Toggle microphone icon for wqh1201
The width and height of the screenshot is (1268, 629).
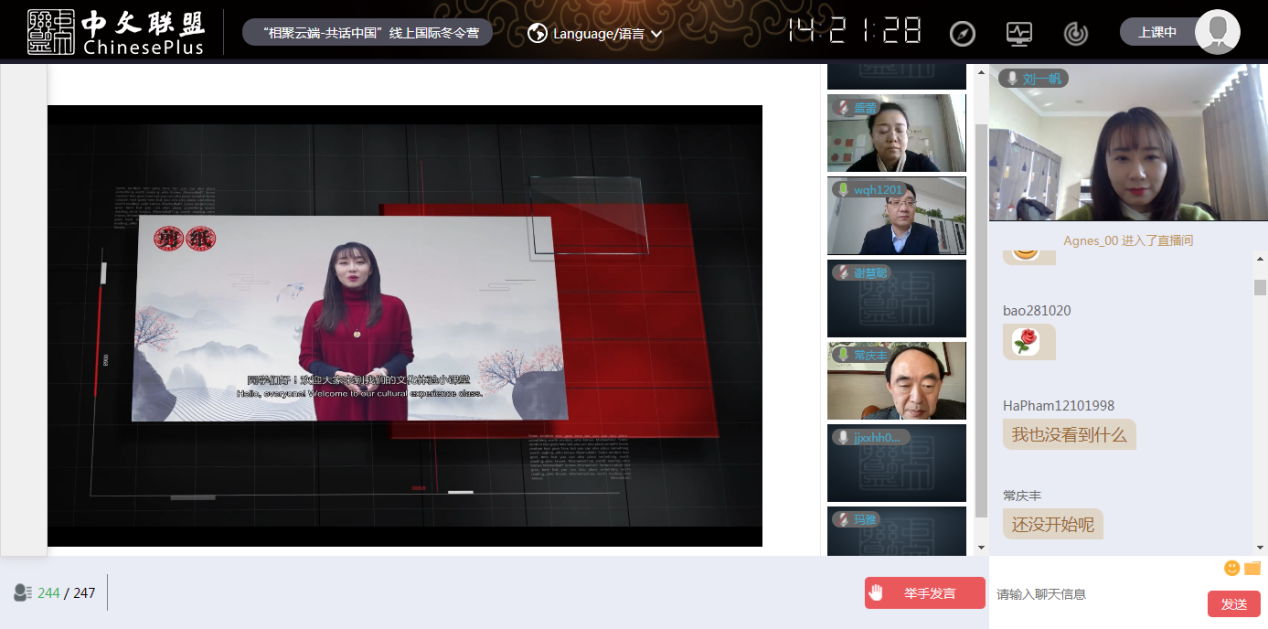tap(843, 190)
